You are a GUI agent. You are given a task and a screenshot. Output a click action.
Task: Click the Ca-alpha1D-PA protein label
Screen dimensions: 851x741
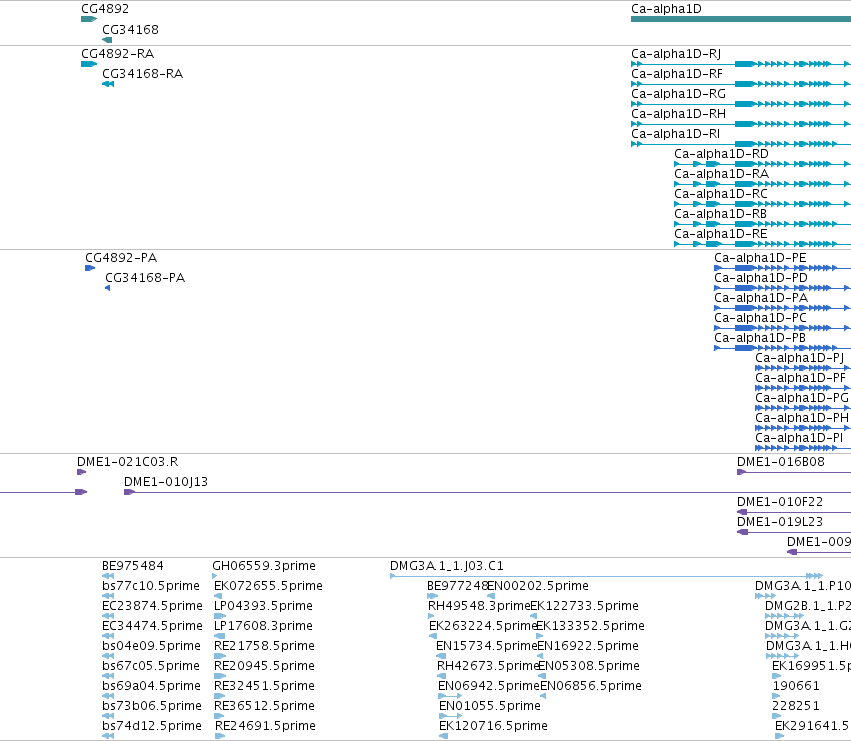coord(761,298)
